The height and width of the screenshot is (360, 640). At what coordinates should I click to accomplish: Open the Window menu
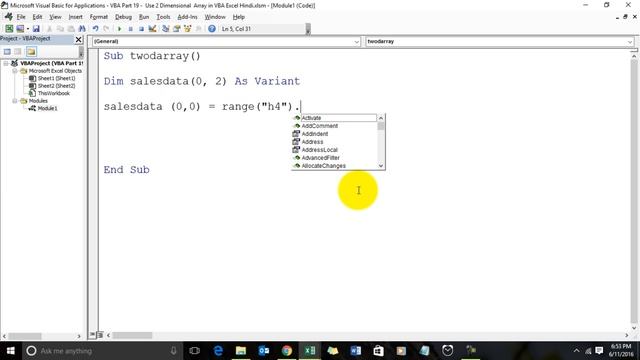[x=215, y=17]
